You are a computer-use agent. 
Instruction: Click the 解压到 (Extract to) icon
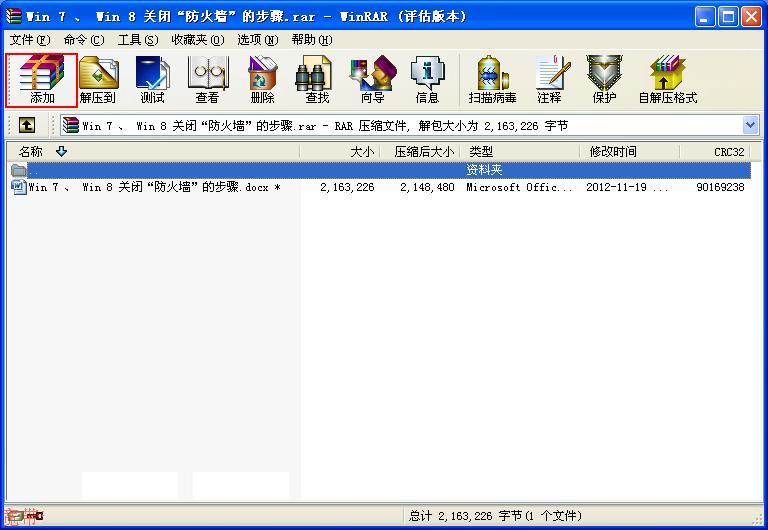click(97, 80)
